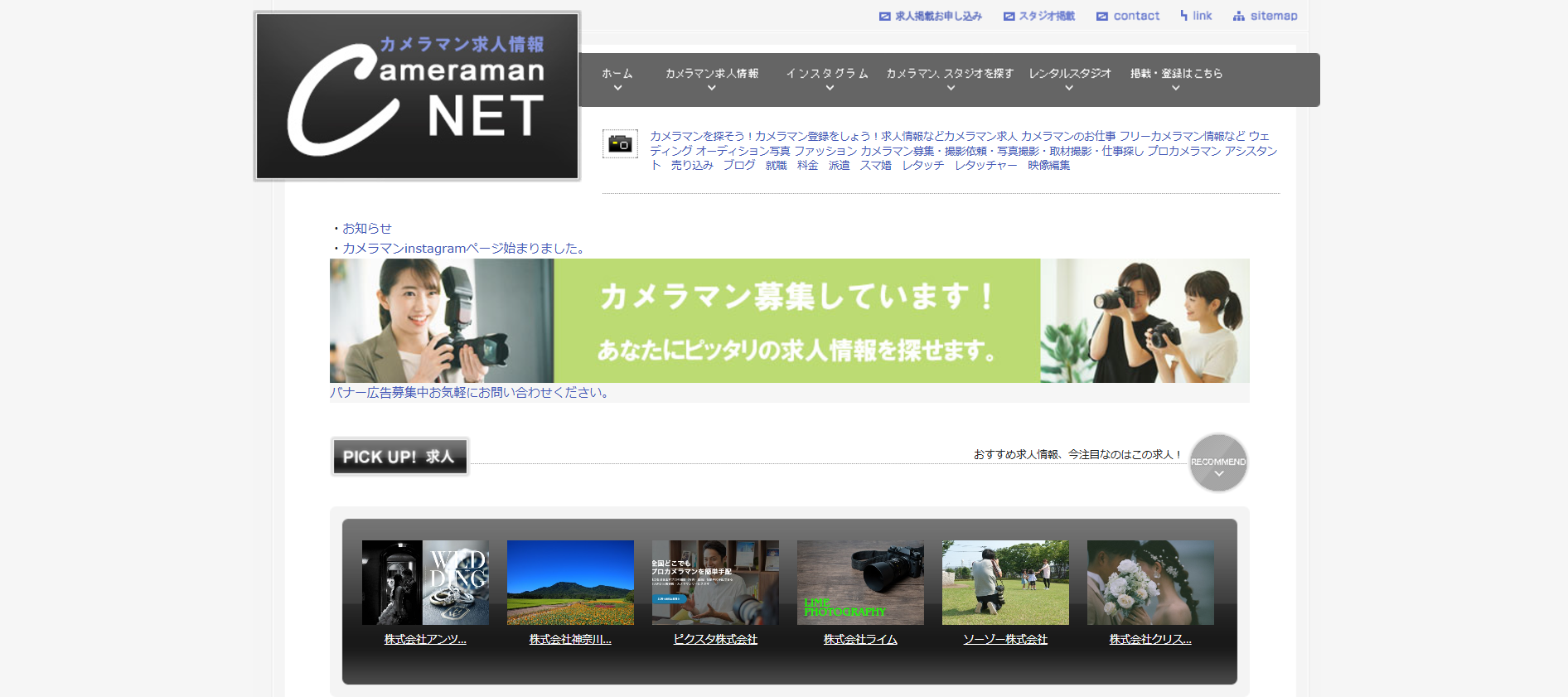
Task: Open the 株式会社ライム camera thumbnail
Action: pyautogui.click(x=860, y=583)
